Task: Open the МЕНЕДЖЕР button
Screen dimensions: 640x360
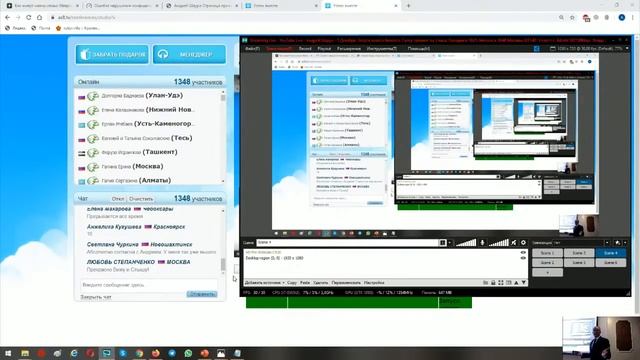Action: click(x=189, y=54)
